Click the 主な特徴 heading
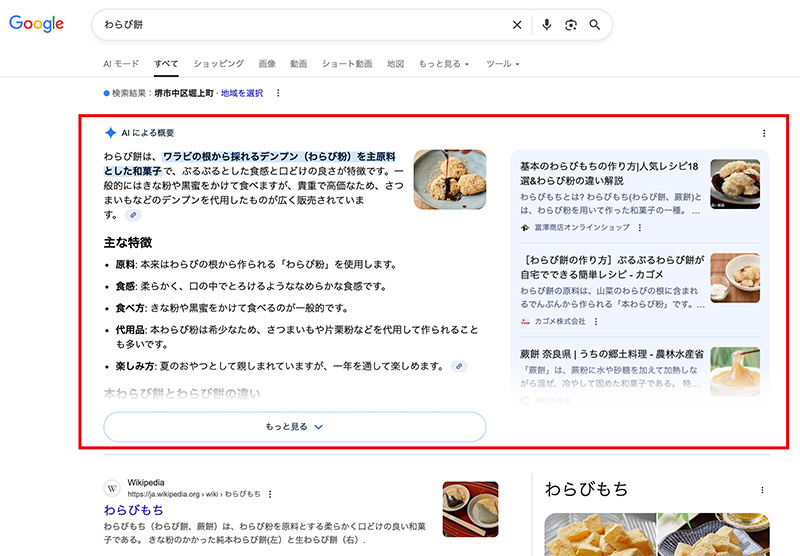 point(128,242)
